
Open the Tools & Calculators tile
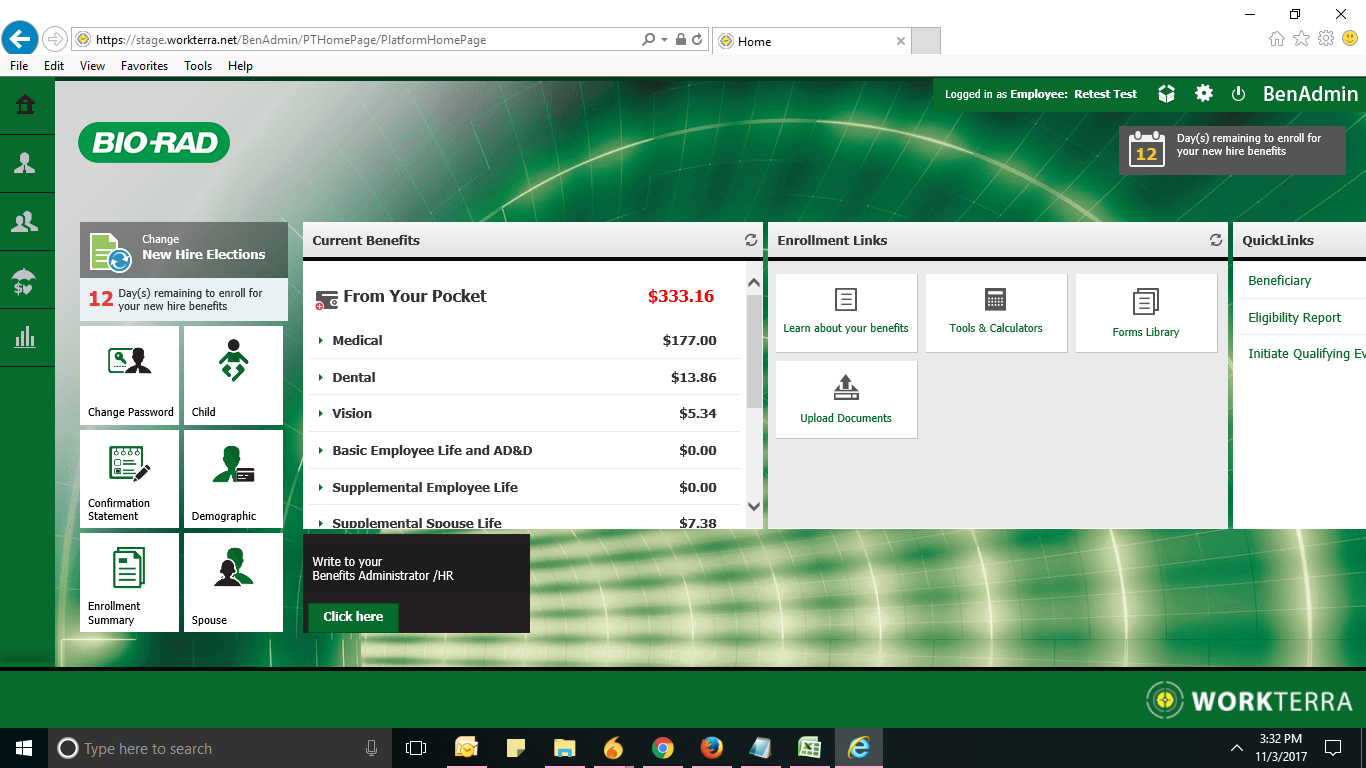coord(995,312)
